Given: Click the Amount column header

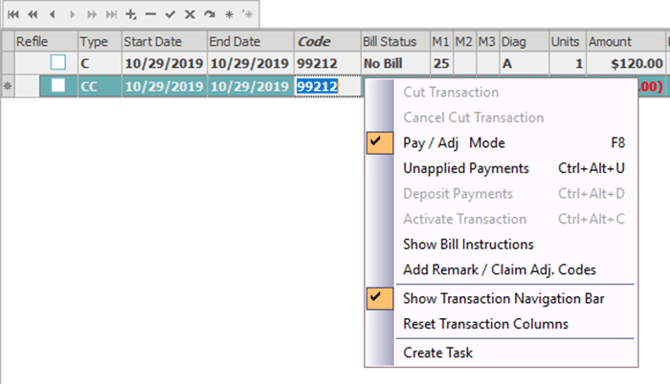Looking at the screenshot, I should 626,41.
